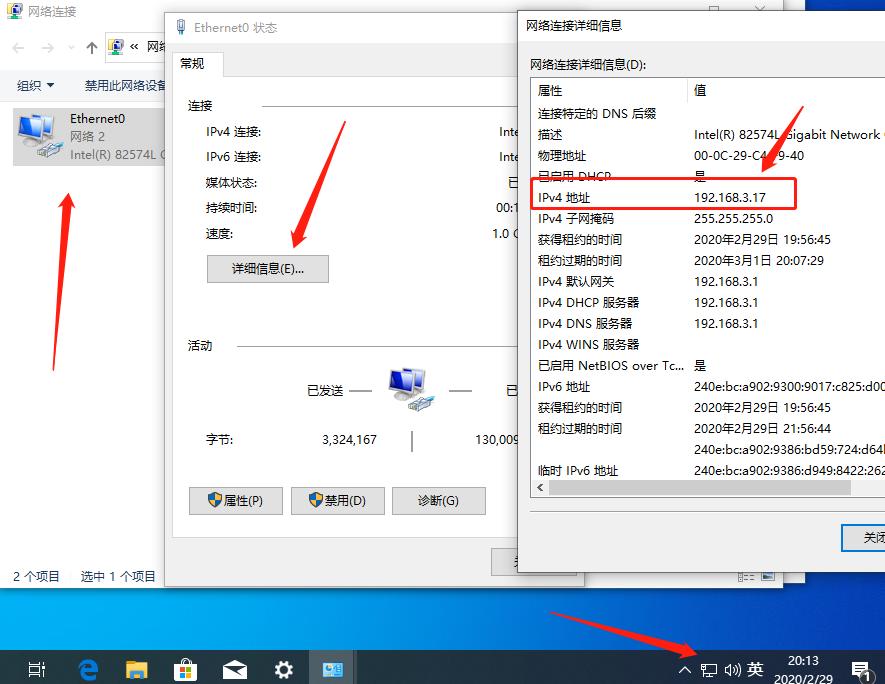Click the 英 input language indicator
885x684 pixels.
point(756,669)
